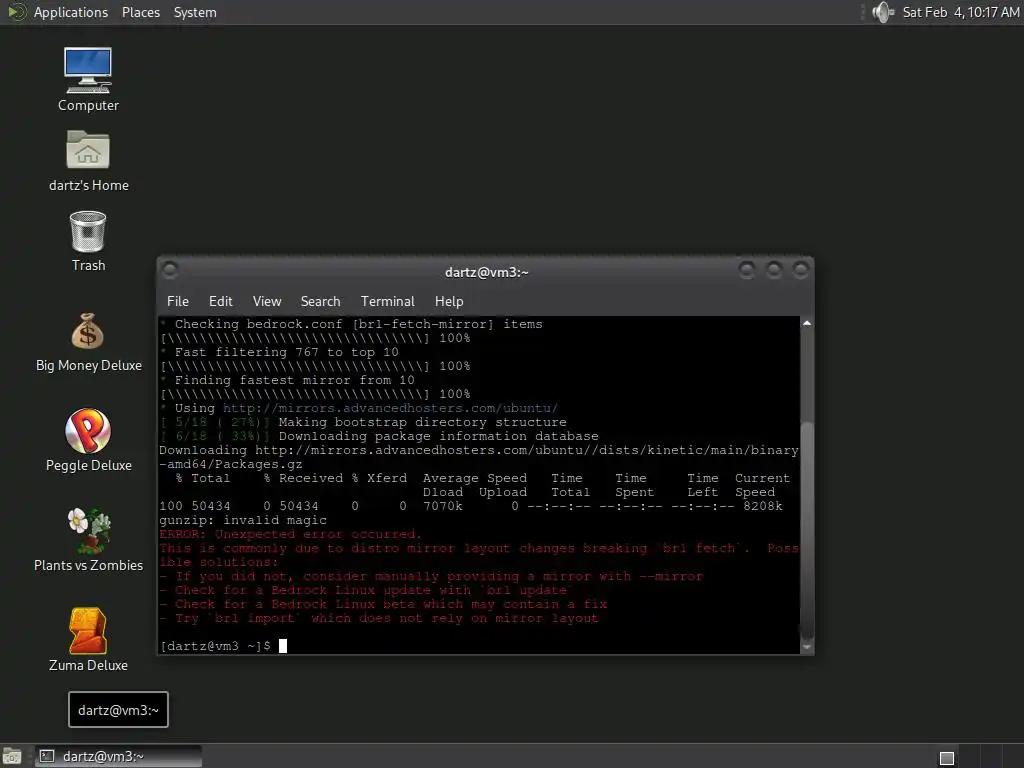Click the dartz@vm3:~ window switcher preview box

(x=118, y=710)
